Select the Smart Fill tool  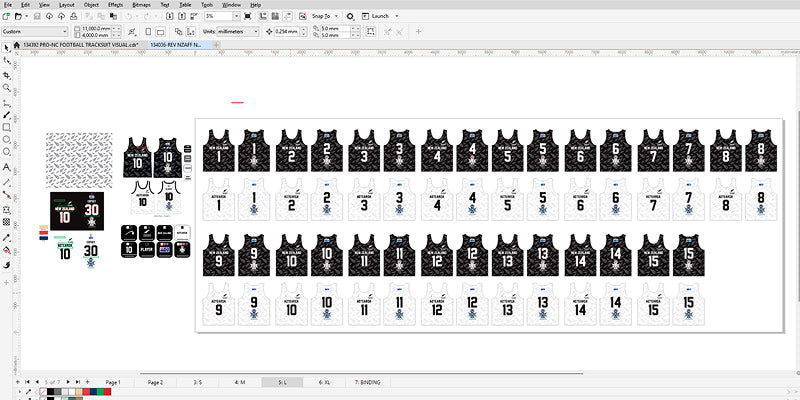7,265
